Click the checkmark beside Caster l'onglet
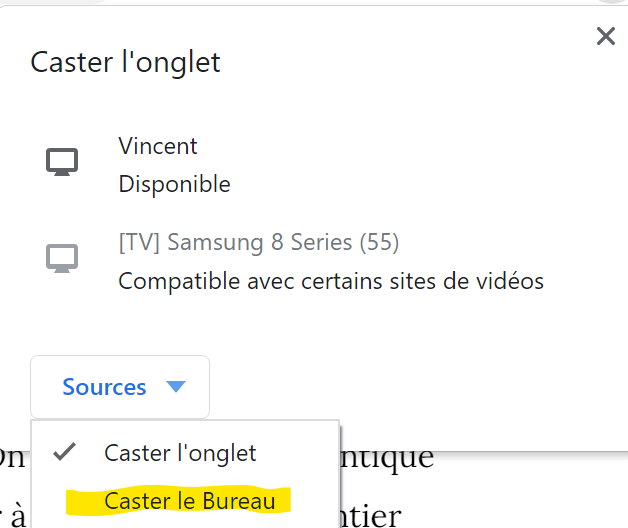 coord(64,452)
